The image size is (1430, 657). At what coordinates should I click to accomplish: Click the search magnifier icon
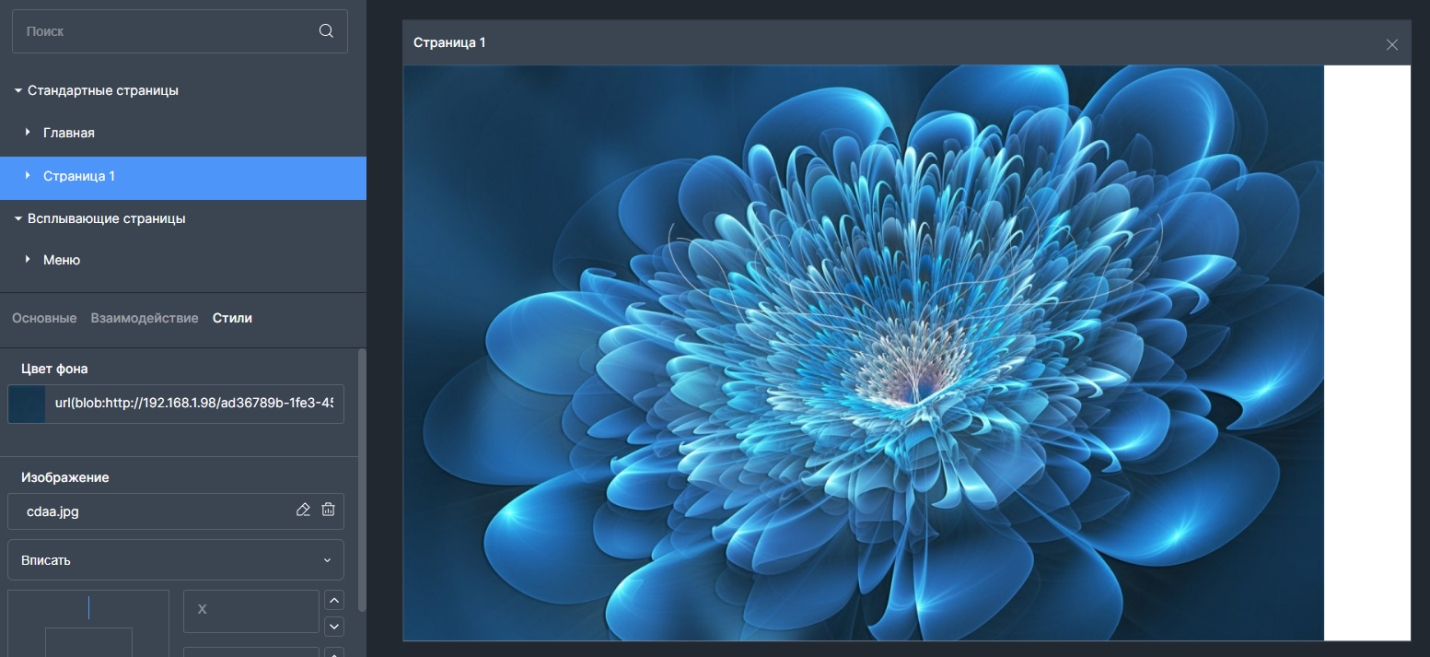tap(326, 31)
